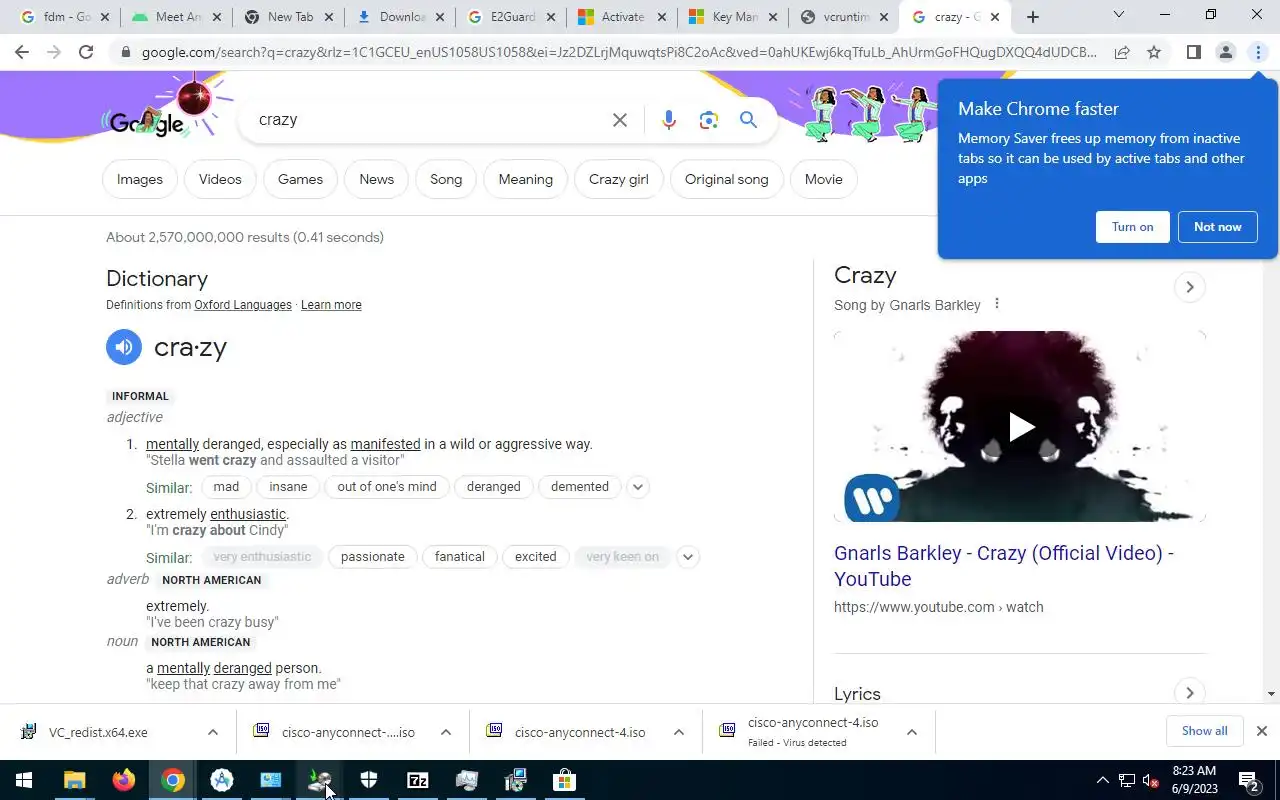Click the magnifying glass search button
Screen dimensions: 1280x800
[x=748, y=120]
